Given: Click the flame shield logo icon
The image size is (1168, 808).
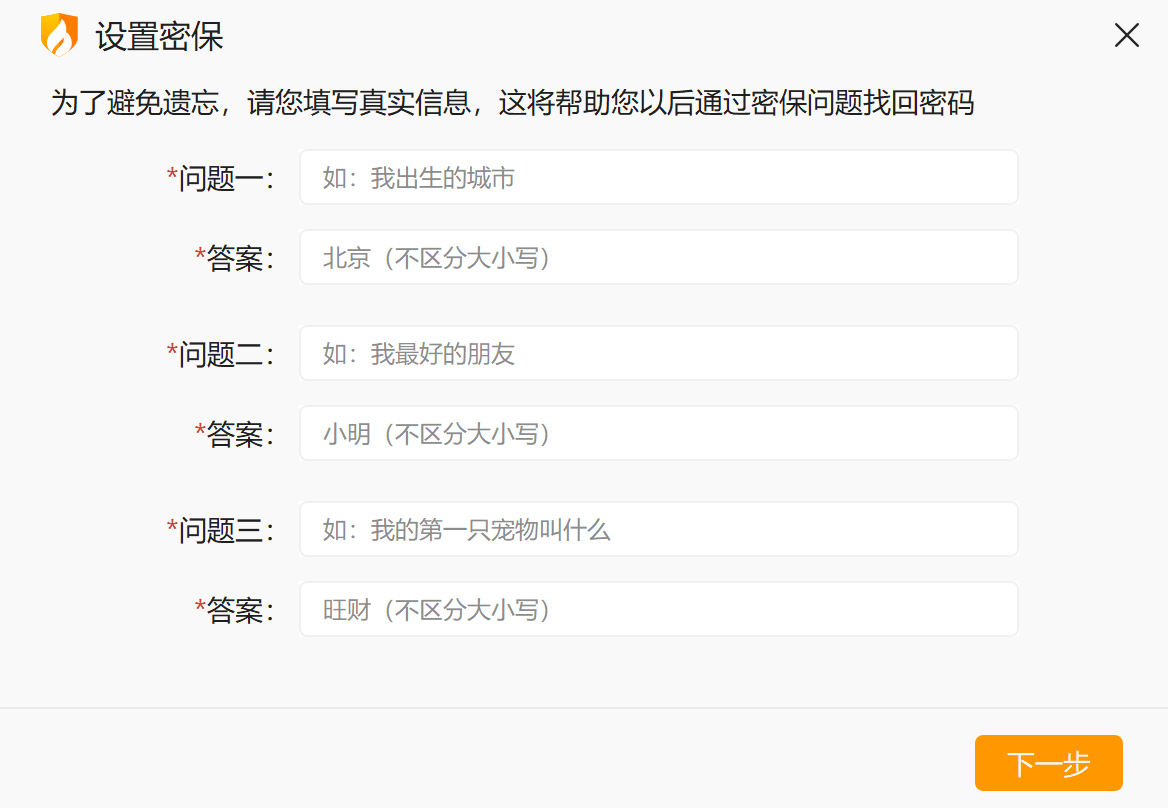Looking at the screenshot, I should 59,36.
